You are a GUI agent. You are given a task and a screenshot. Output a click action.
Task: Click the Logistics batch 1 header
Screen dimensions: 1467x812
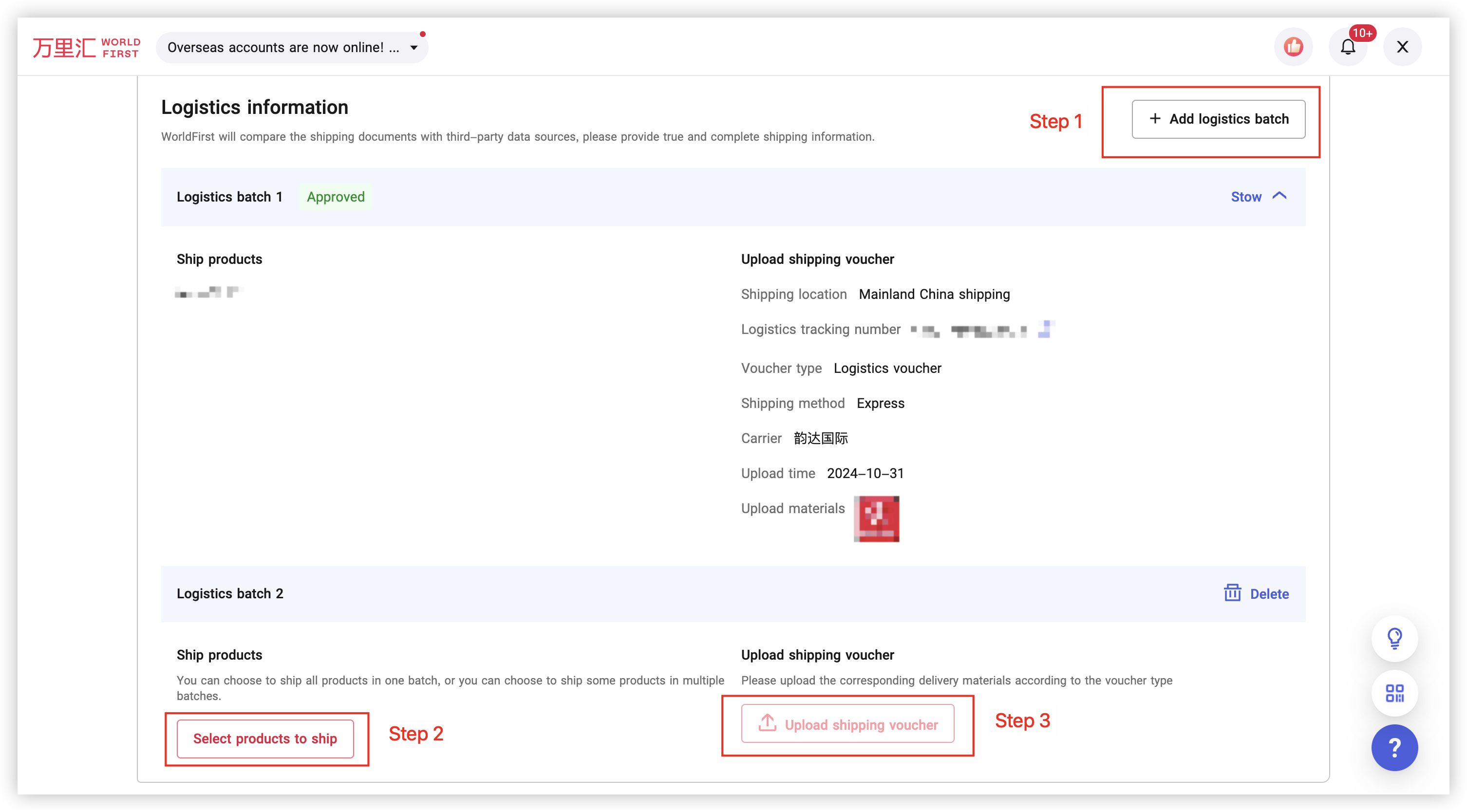(229, 197)
